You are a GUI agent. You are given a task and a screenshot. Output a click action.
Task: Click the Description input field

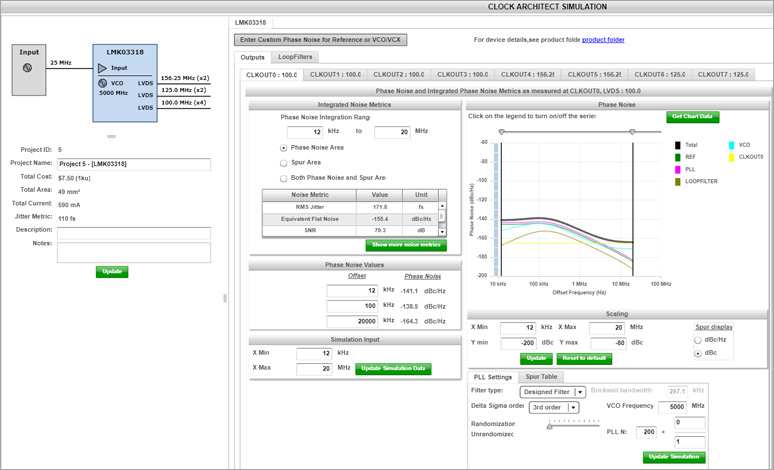(134, 233)
